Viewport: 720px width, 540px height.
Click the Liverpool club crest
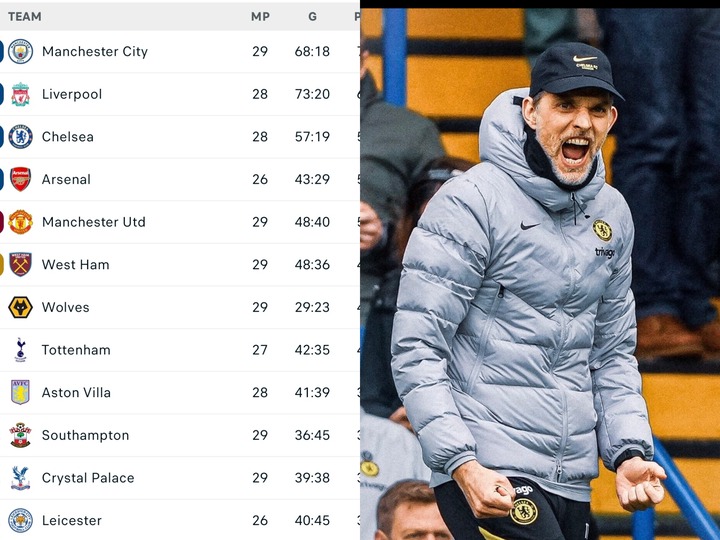click(x=20, y=94)
